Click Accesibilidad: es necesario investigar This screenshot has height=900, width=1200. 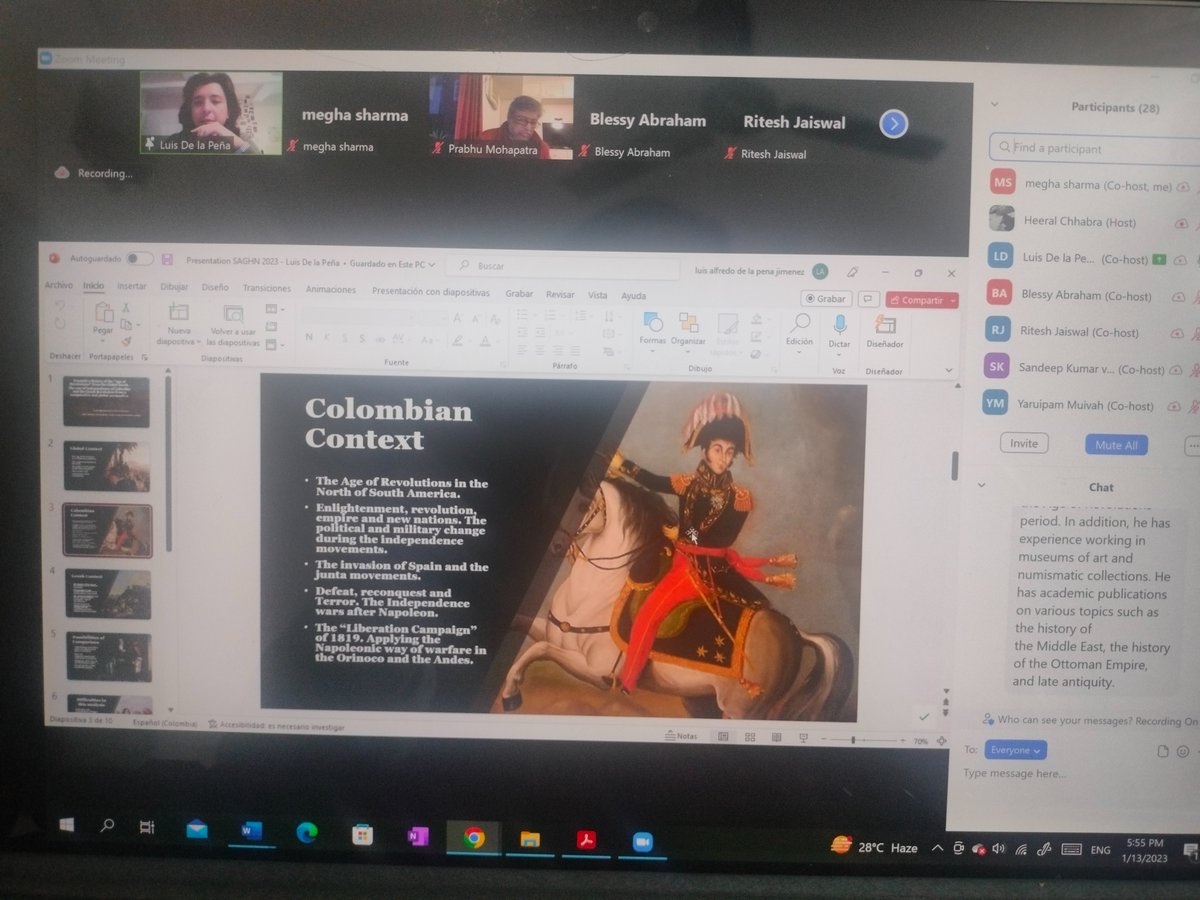(x=276, y=726)
